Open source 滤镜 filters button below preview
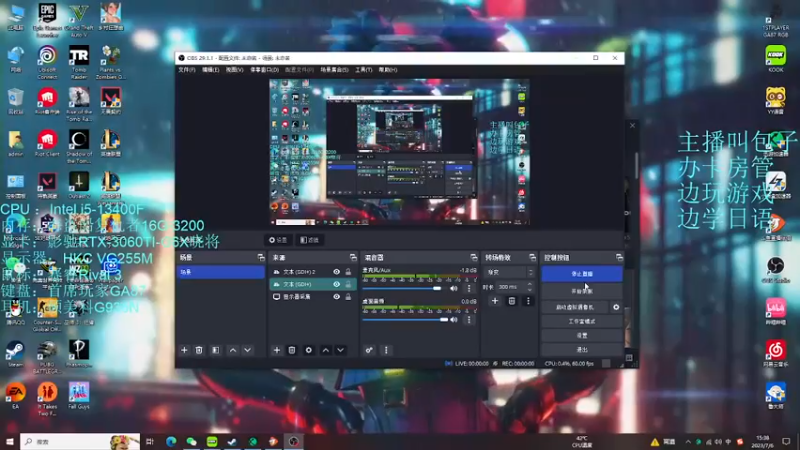800x450 pixels. tap(309, 240)
